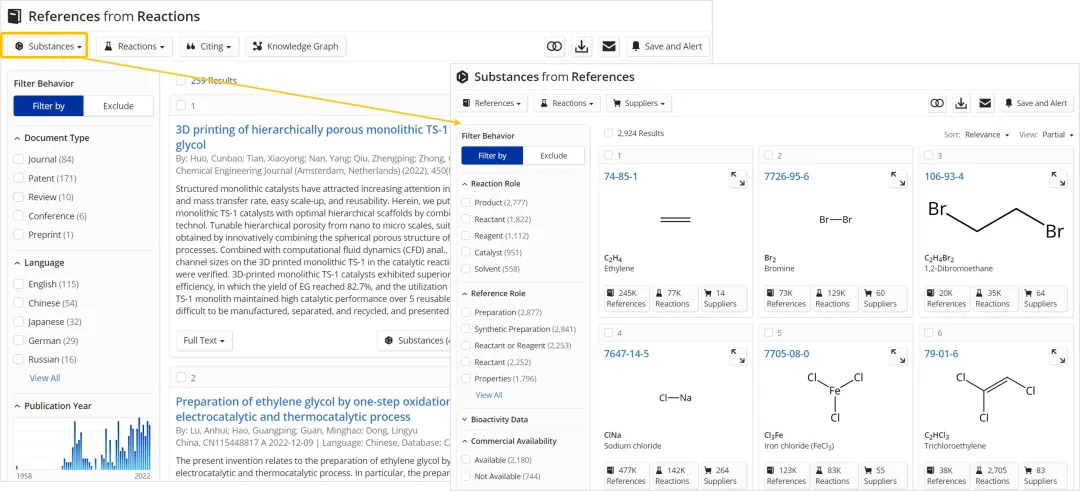Check the Patent document type filter
The height and width of the screenshot is (491, 1080).
[20, 178]
